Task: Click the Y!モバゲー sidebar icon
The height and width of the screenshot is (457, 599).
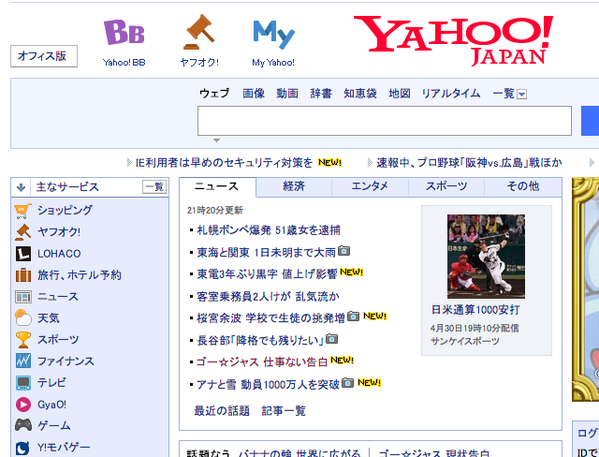Action: (x=23, y=448)
